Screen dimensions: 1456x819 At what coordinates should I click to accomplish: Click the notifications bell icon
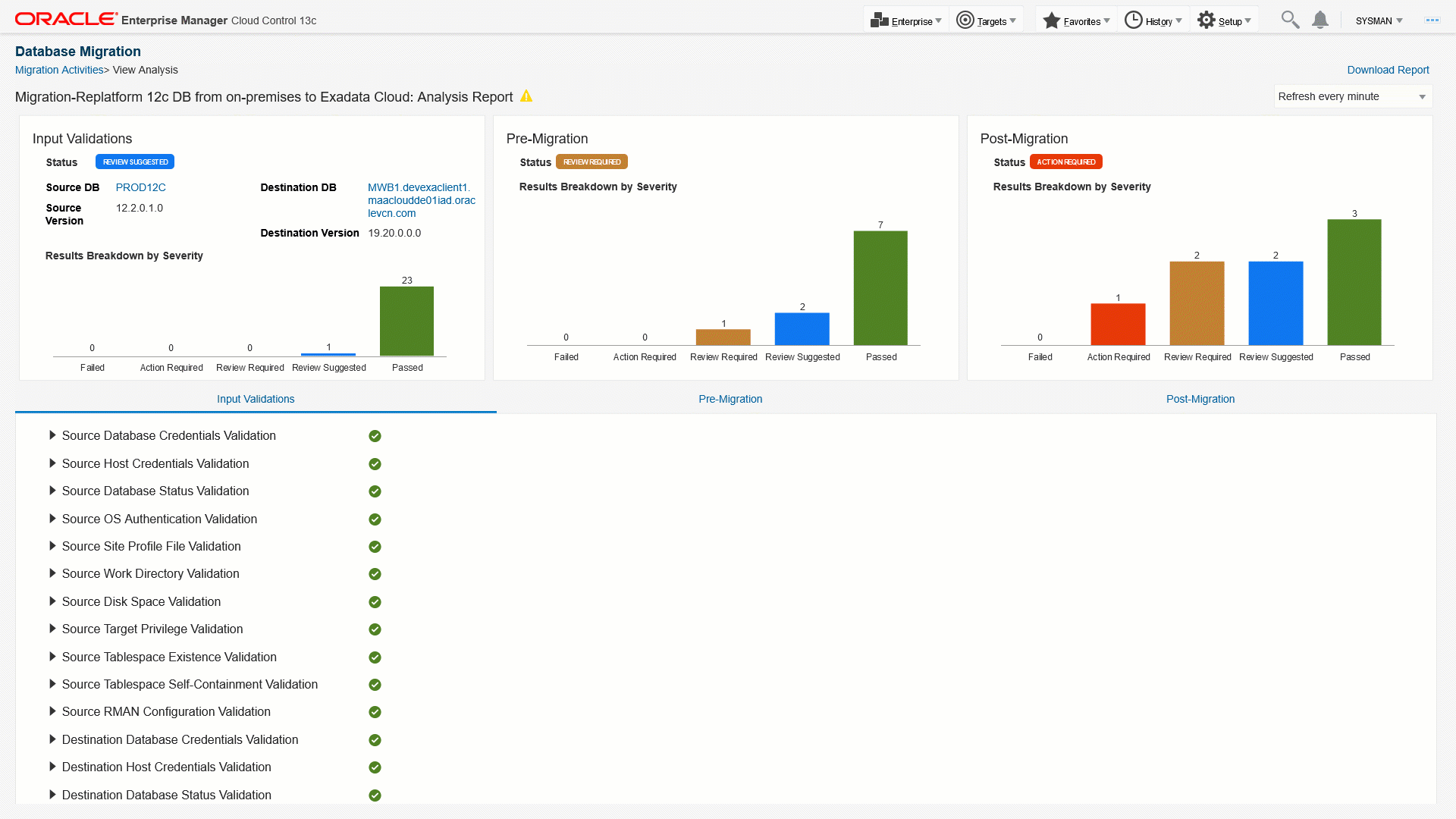(x=1320, y=20)
